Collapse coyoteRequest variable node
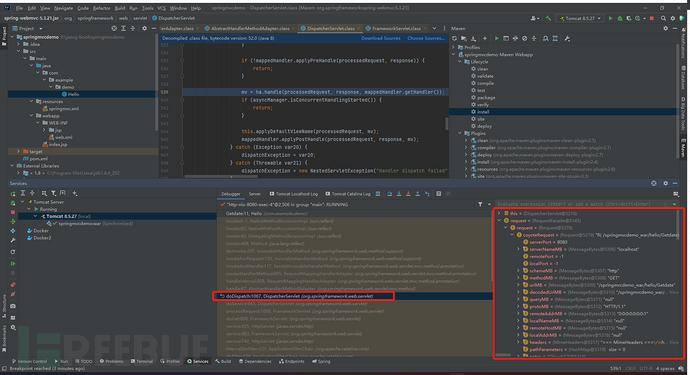 click(512, 235)
